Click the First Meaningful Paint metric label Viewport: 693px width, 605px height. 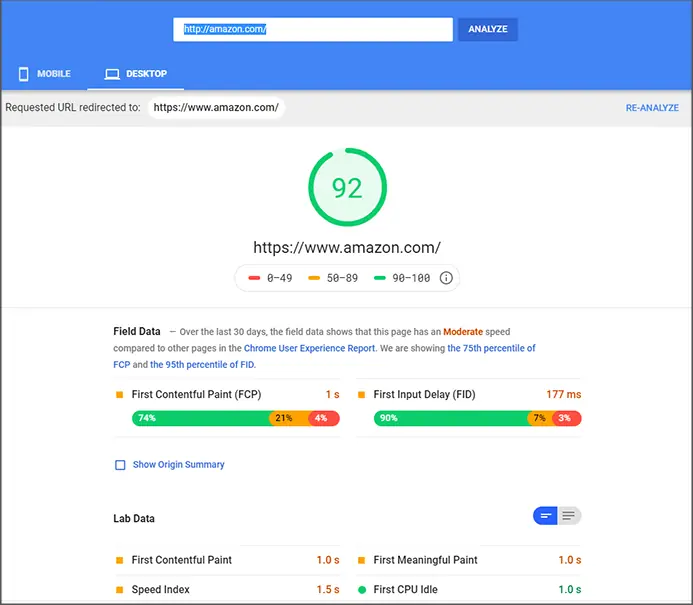[425, 560]
